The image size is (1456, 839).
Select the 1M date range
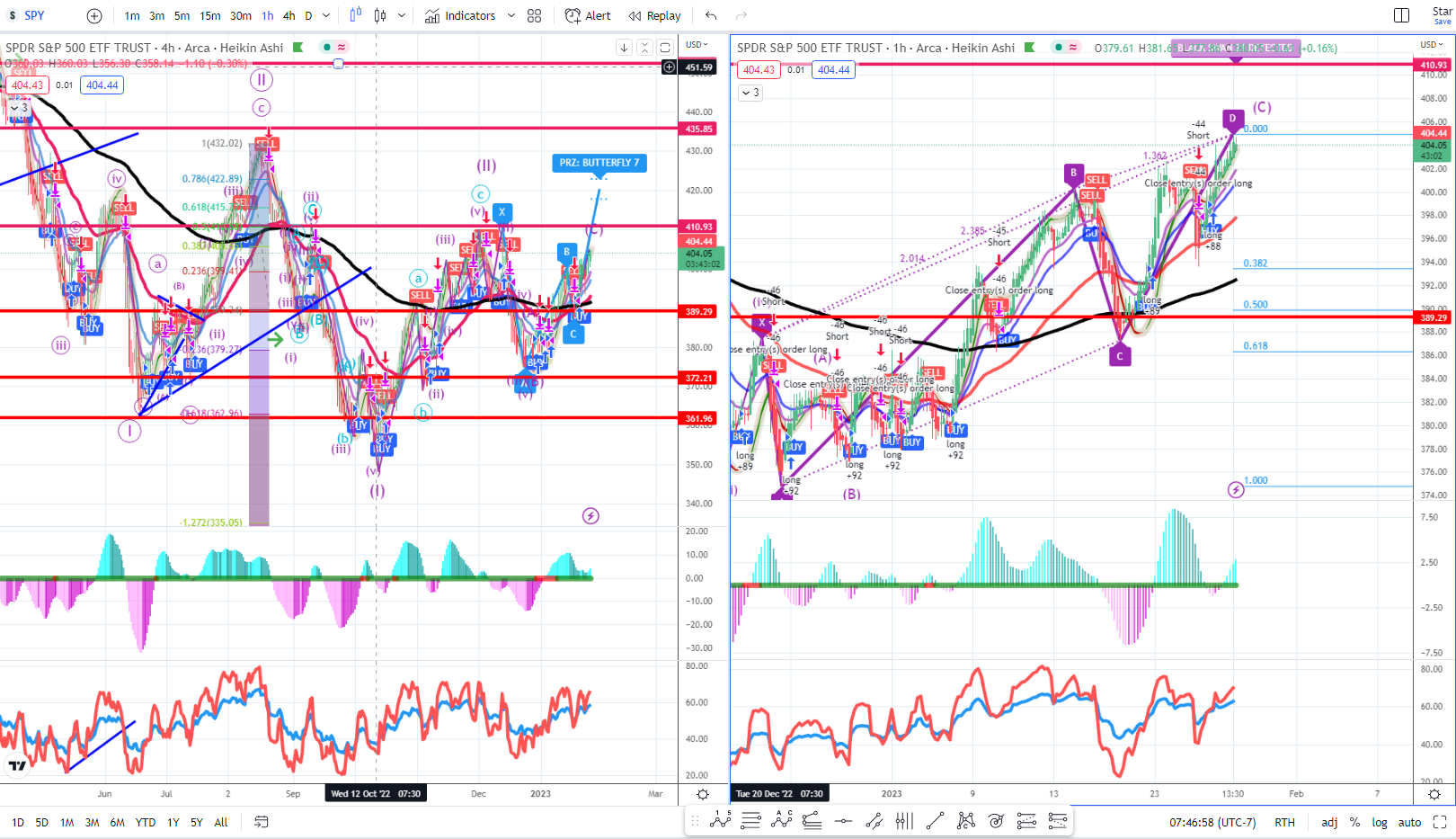[x=67, y=822]
